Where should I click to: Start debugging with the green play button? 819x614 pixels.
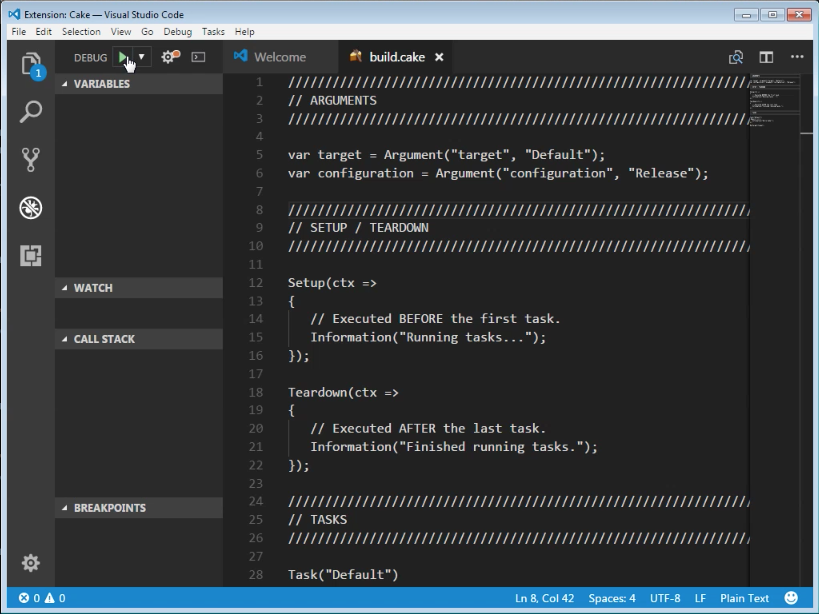coord(123,57)
